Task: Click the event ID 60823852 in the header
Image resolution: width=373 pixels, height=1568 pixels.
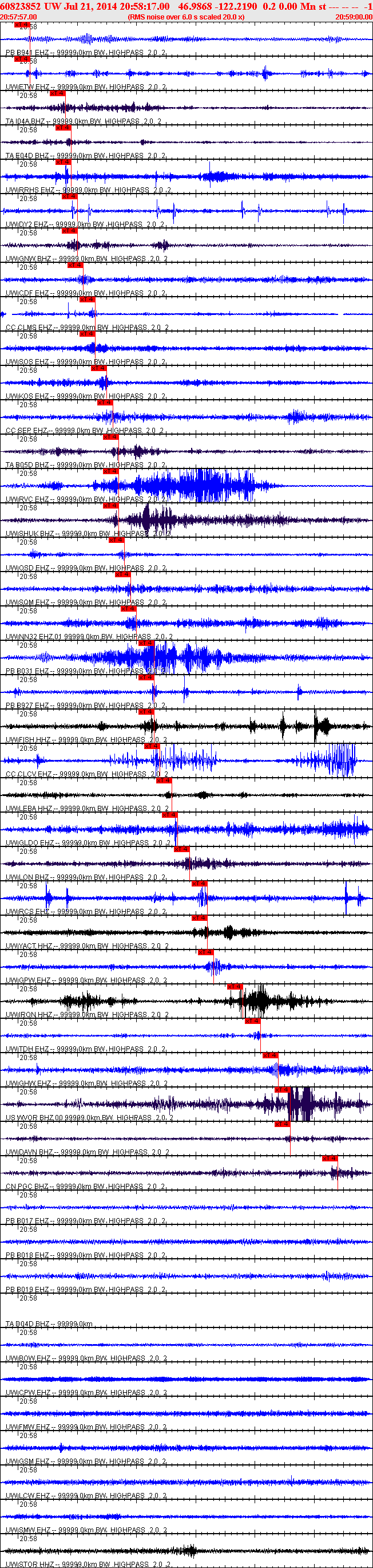Action: point(21,6)
